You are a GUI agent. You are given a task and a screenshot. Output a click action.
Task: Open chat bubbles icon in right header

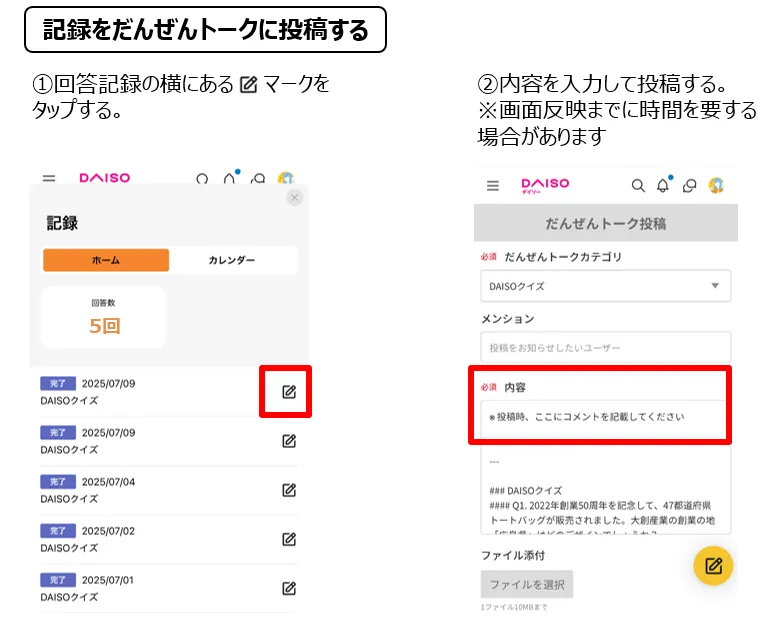pyautogui.click(x=690, y=186)
